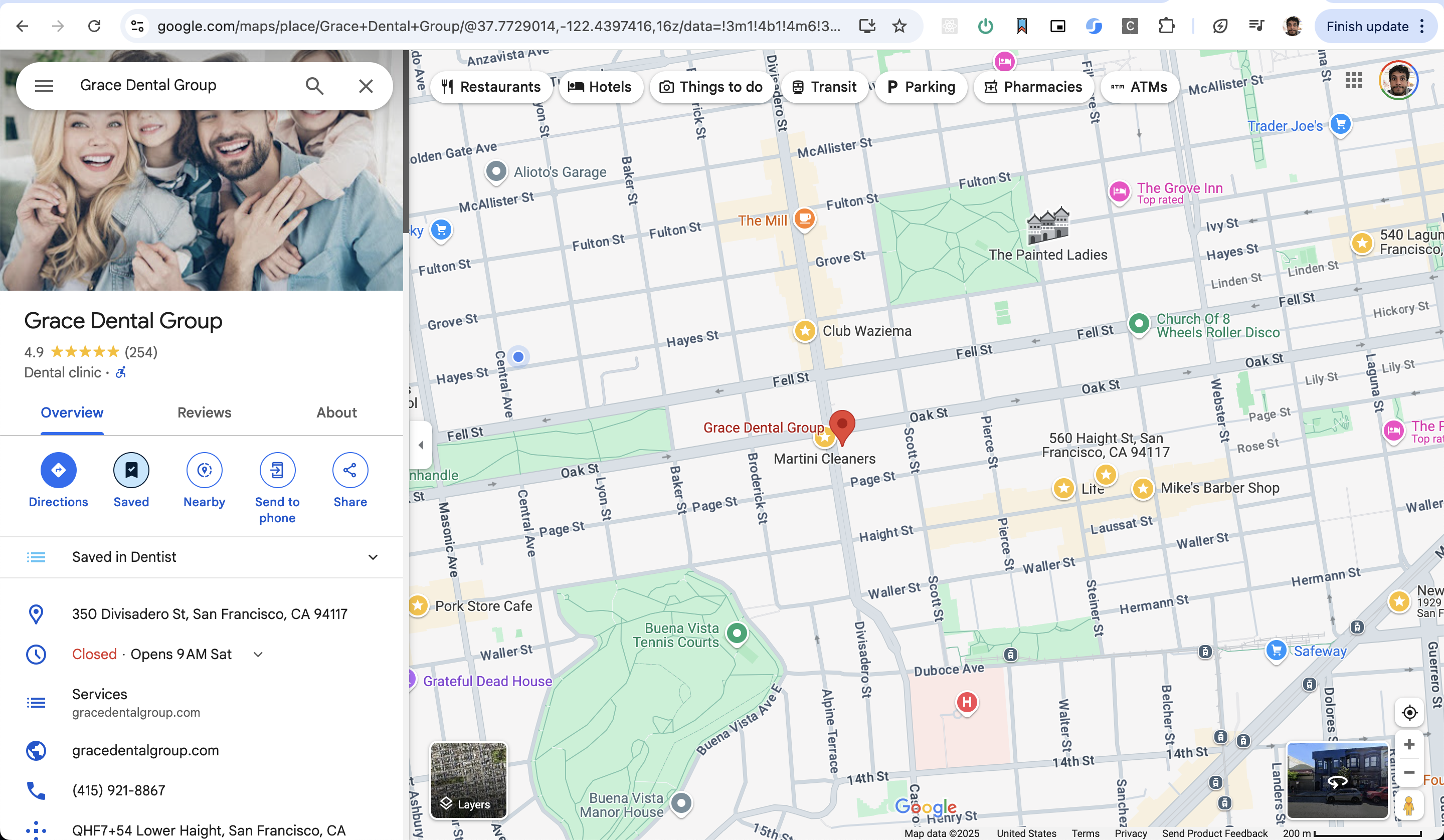
Task: Switch to the About tab
Action: [x=336, y=412]
